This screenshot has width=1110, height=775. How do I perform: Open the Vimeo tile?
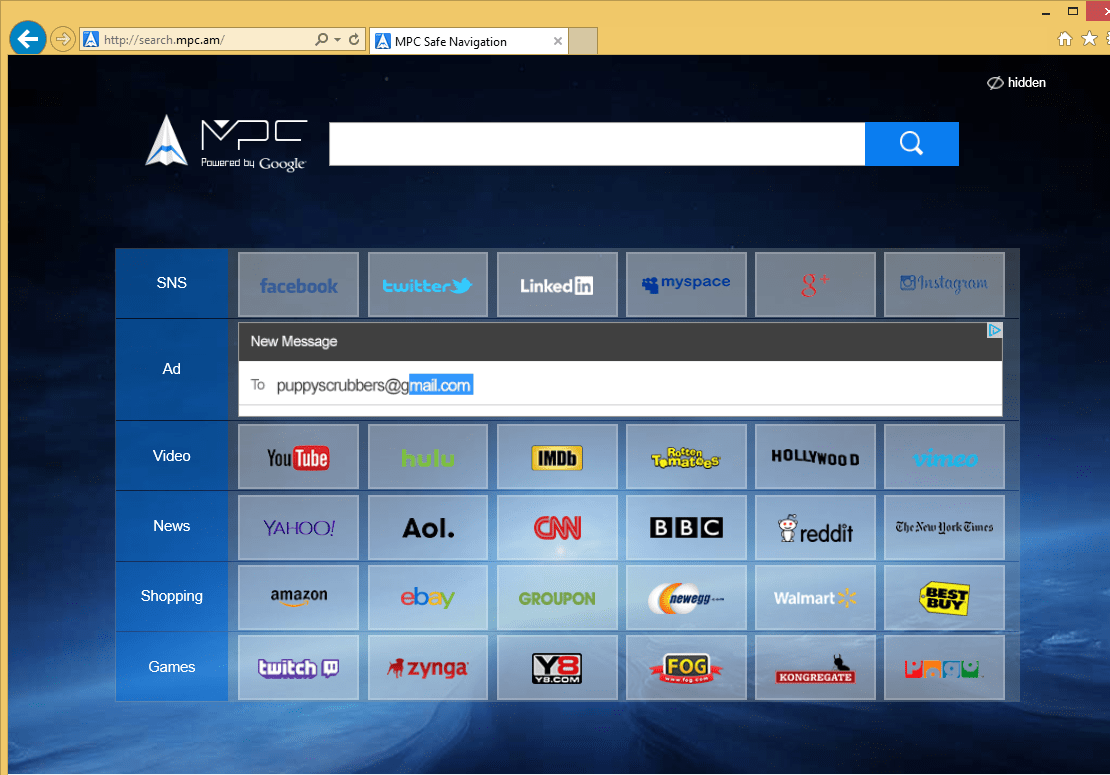pos(944,457)
